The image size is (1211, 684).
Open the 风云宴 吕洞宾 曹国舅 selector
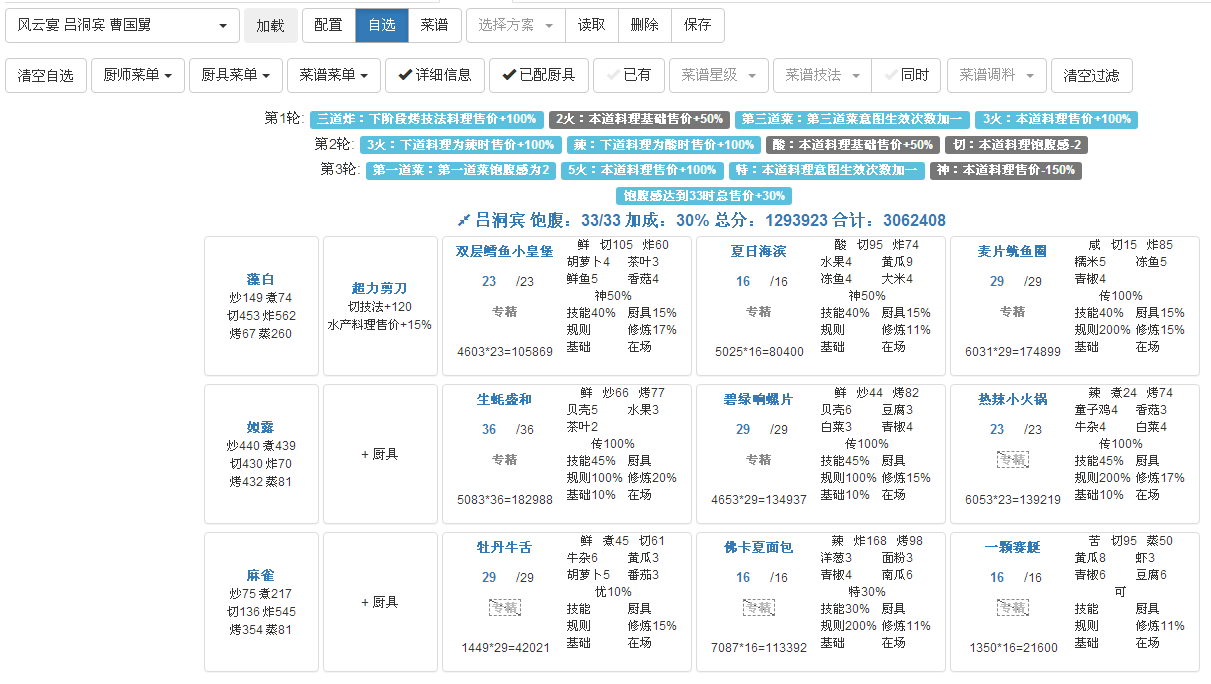(x=122, y=26)
